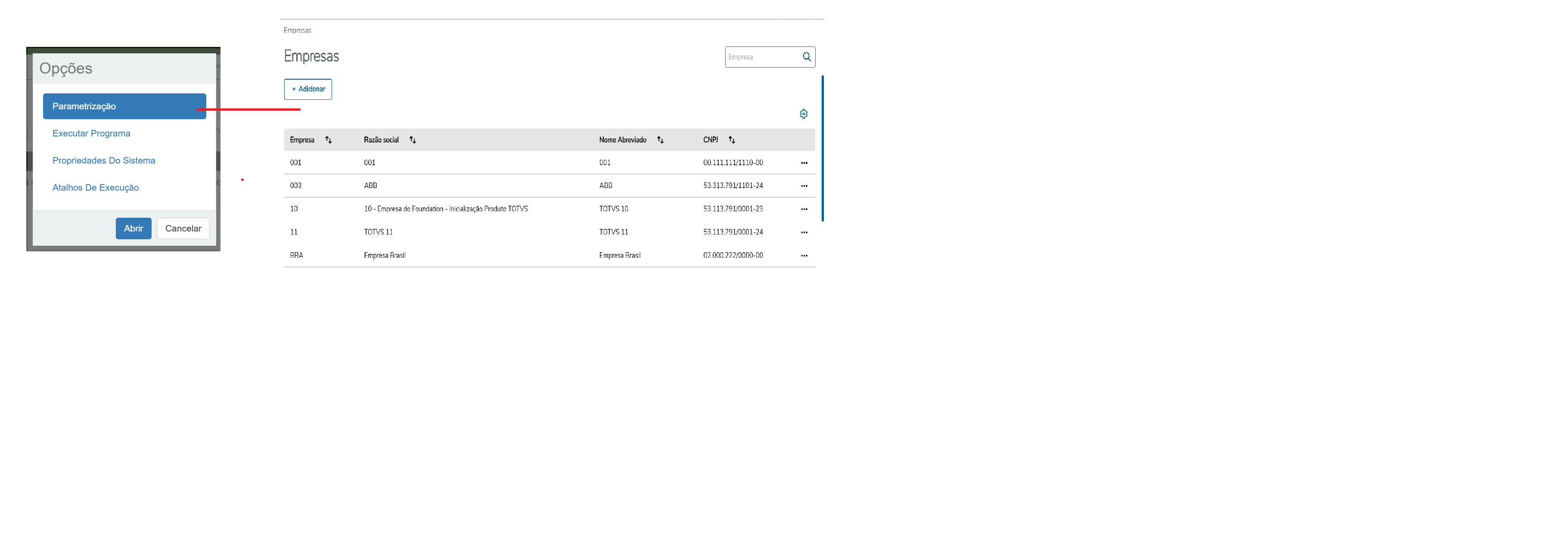
Task: Click the Adicionar button
Action: point(308,90)
